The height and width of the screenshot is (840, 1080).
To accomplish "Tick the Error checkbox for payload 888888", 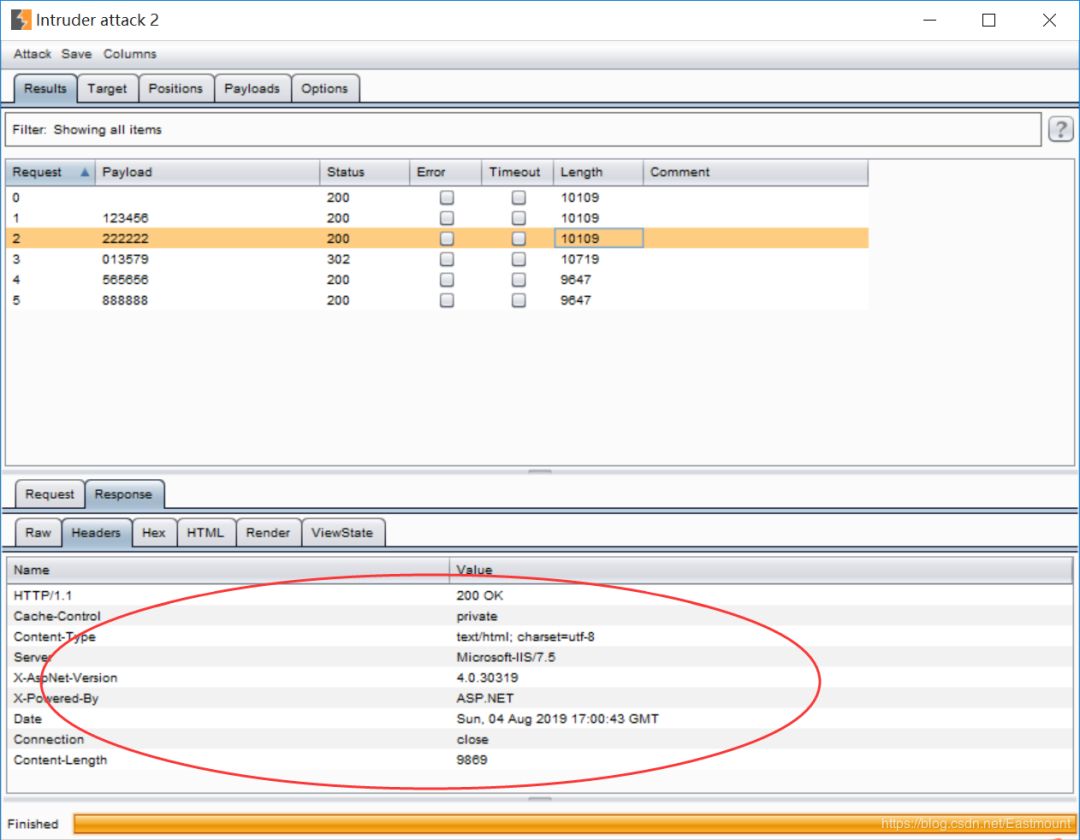I will coord(447,300).
